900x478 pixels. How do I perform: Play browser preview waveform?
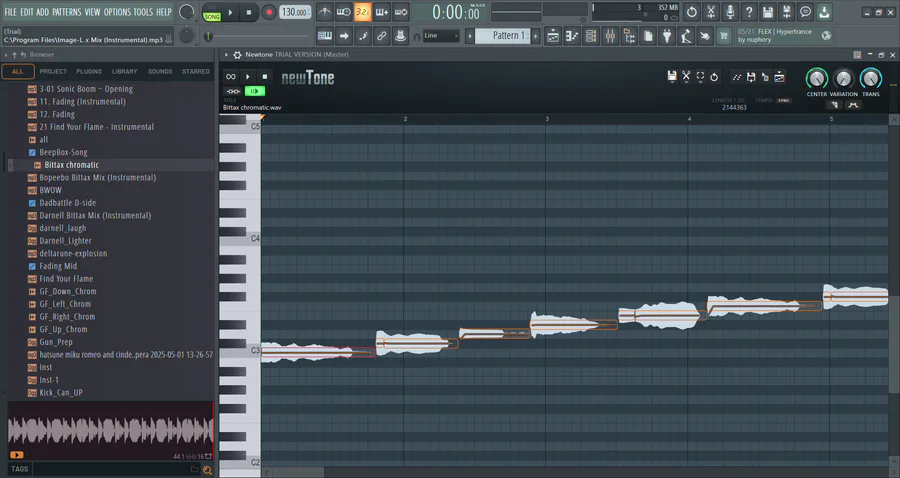tap(17, 455)
